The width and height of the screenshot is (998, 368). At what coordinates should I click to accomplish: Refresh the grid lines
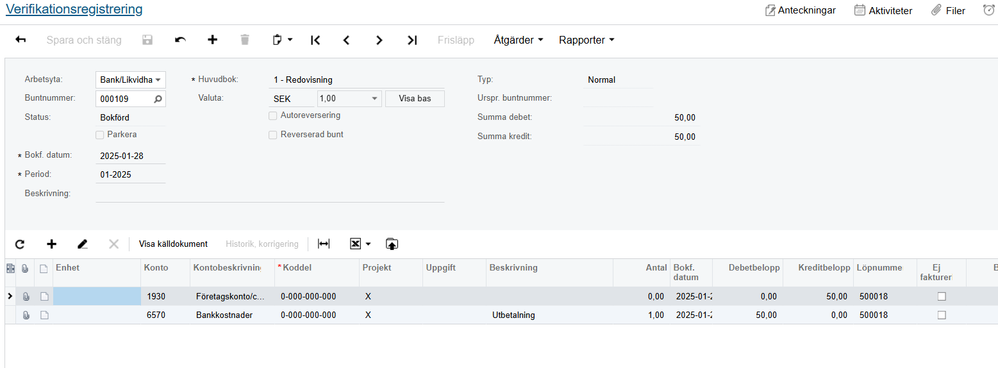[x=20, y=244]
